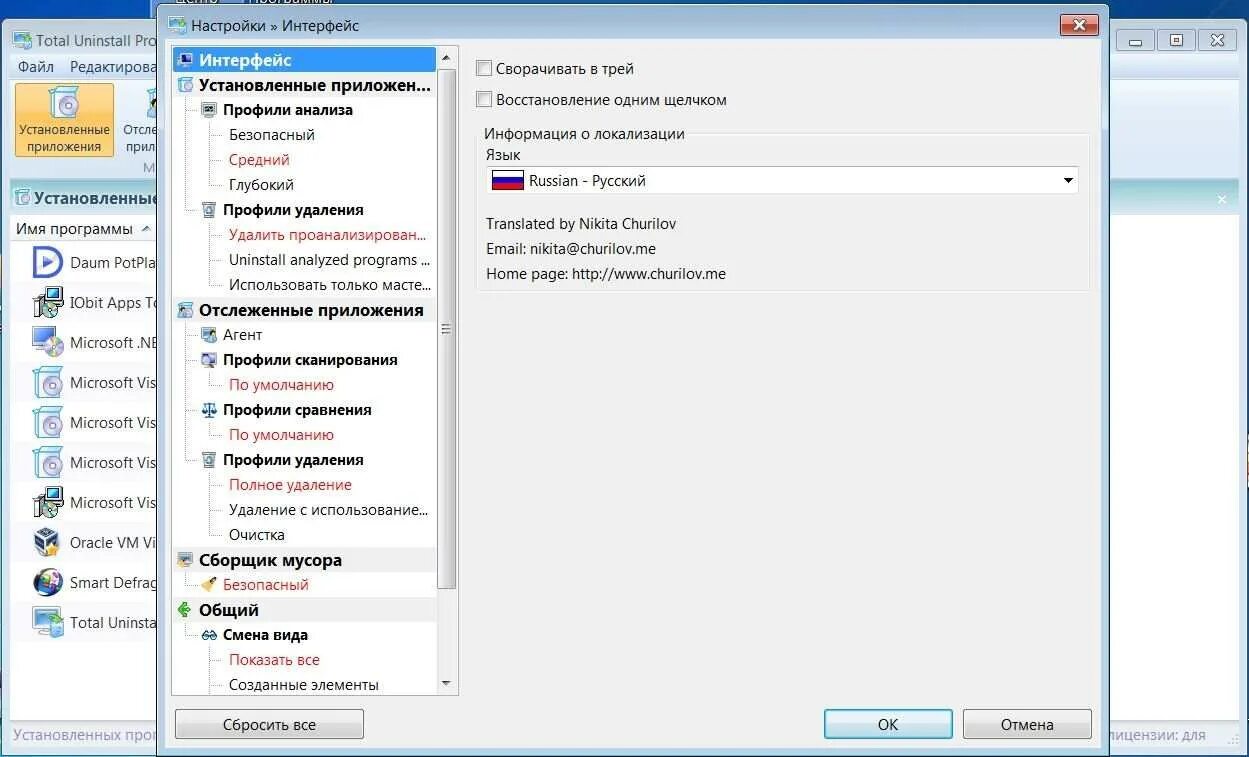This screenshot has width=1249, height=757.
Task: Click the broom icon next to Безопасный
Action: [x=209, y=585]
